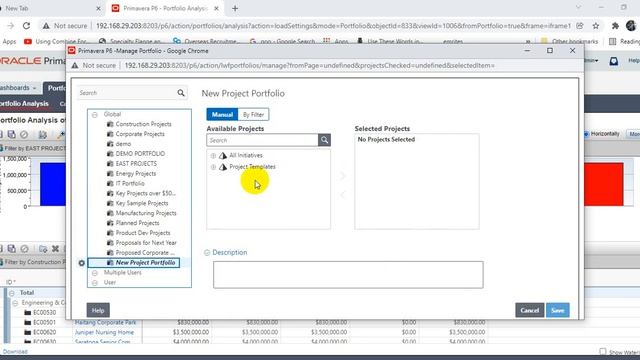
Task: Click the gear icon beside New Project Portfolio
Action: [82, 263]
